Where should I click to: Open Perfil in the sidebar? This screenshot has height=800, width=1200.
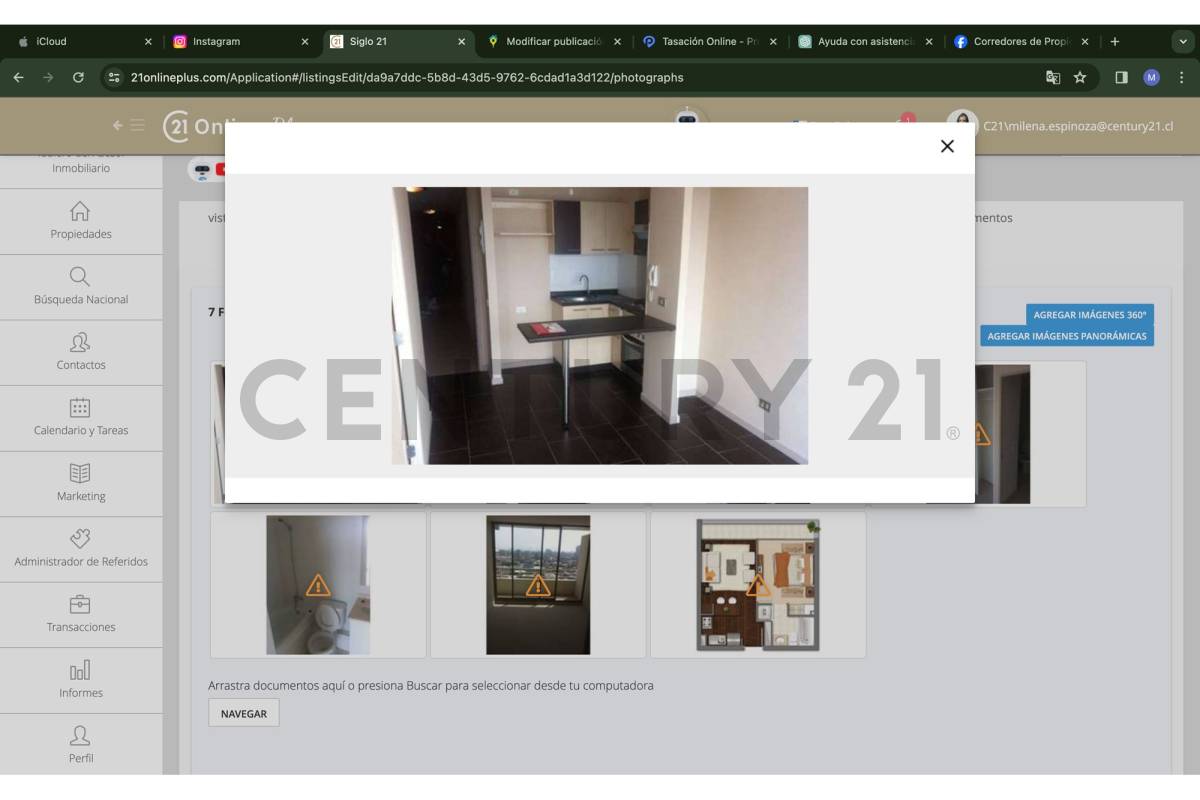point(81,744)
